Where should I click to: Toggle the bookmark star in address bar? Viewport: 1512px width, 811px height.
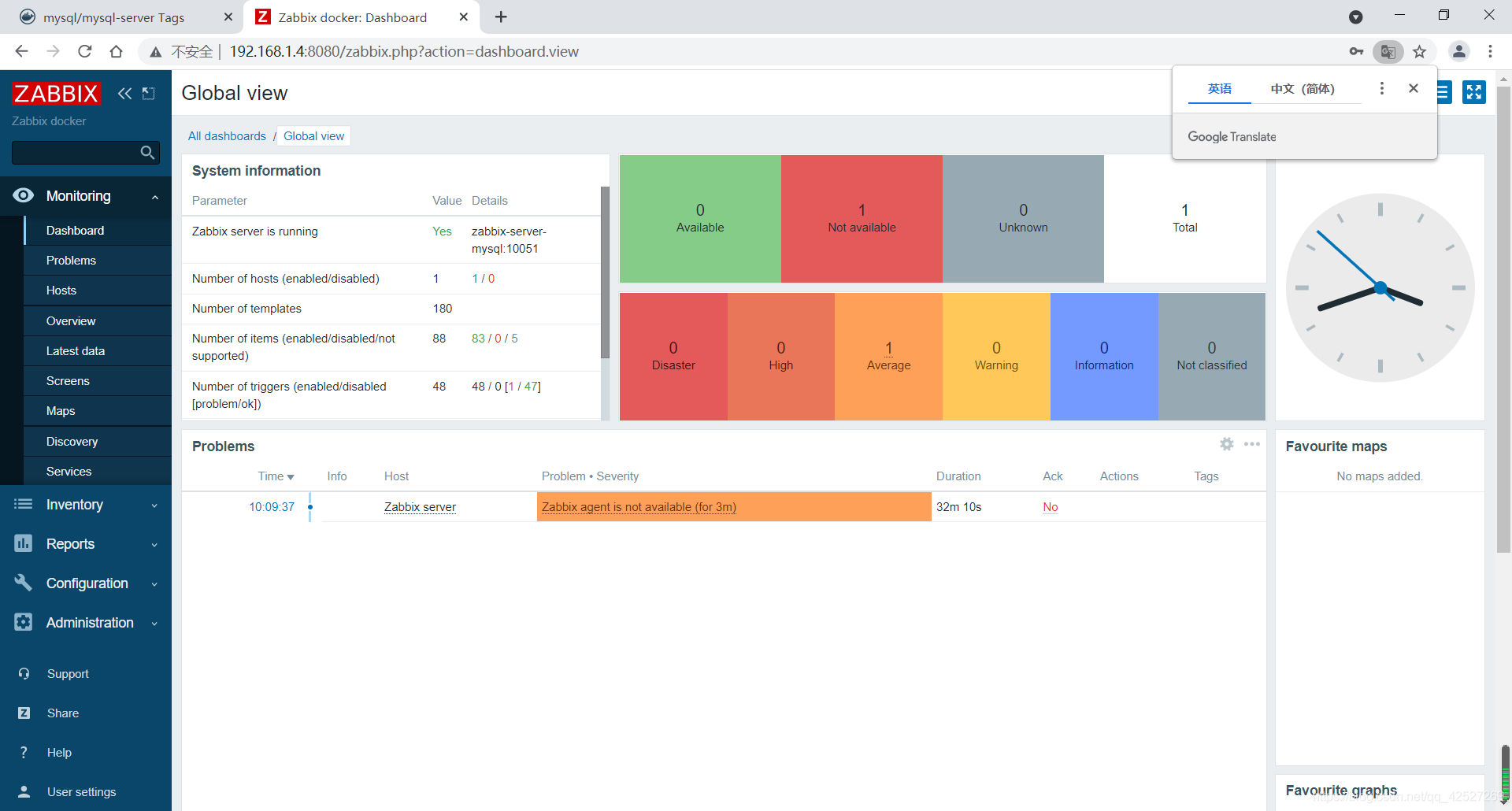[x=1420, y=51]
